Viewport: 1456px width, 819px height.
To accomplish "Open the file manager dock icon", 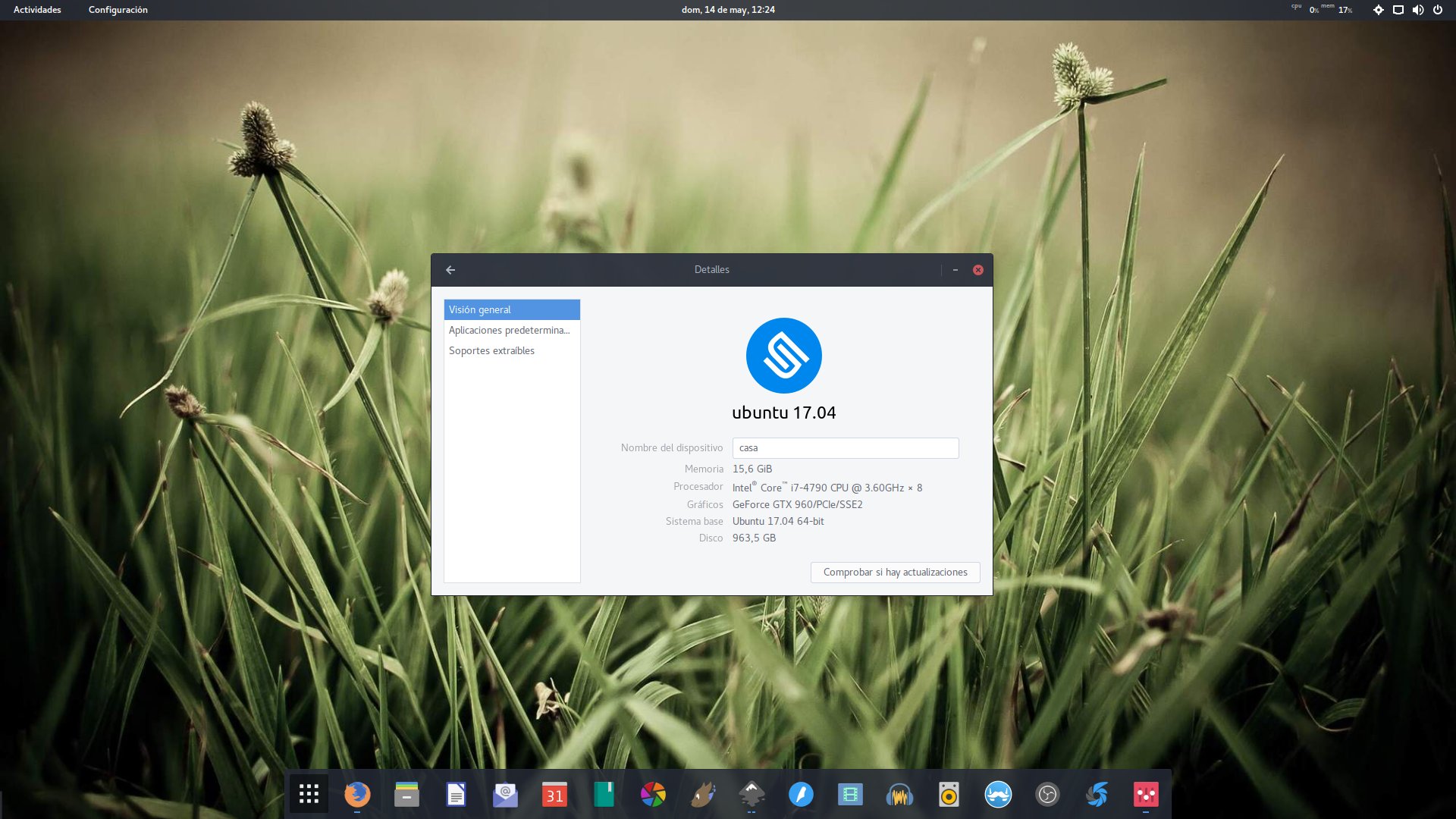I will coord(406,794).
